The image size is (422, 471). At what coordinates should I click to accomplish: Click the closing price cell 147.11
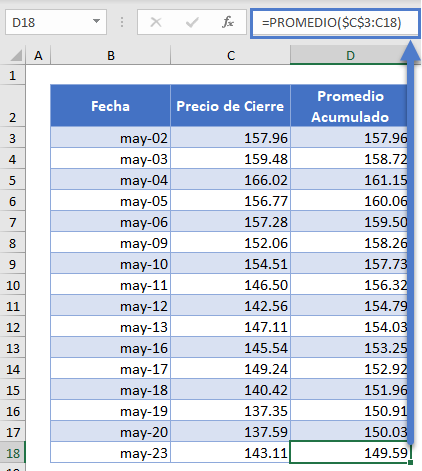(230, 327)
